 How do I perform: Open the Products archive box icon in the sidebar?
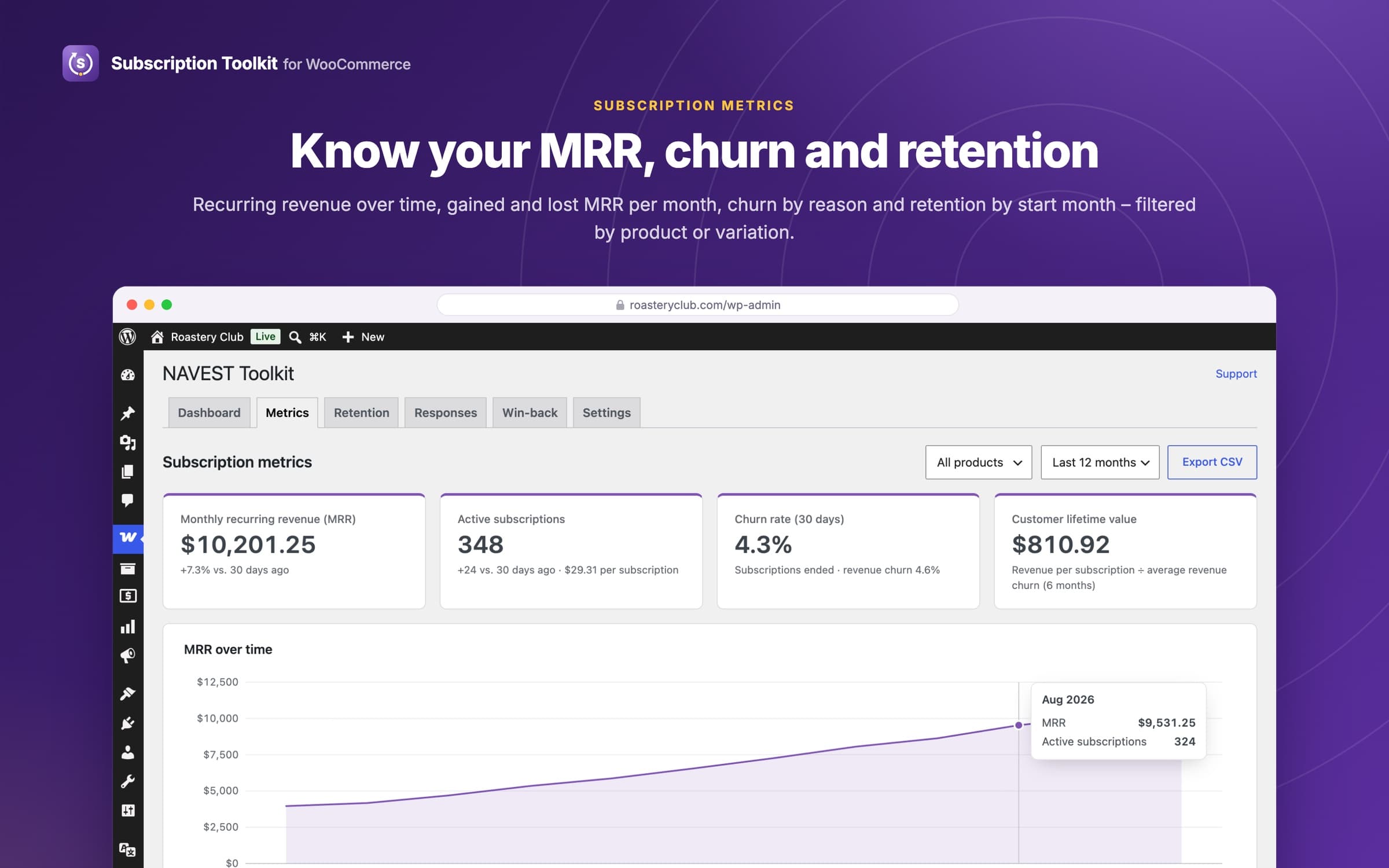pyautogui.click(x=128, y=568)
